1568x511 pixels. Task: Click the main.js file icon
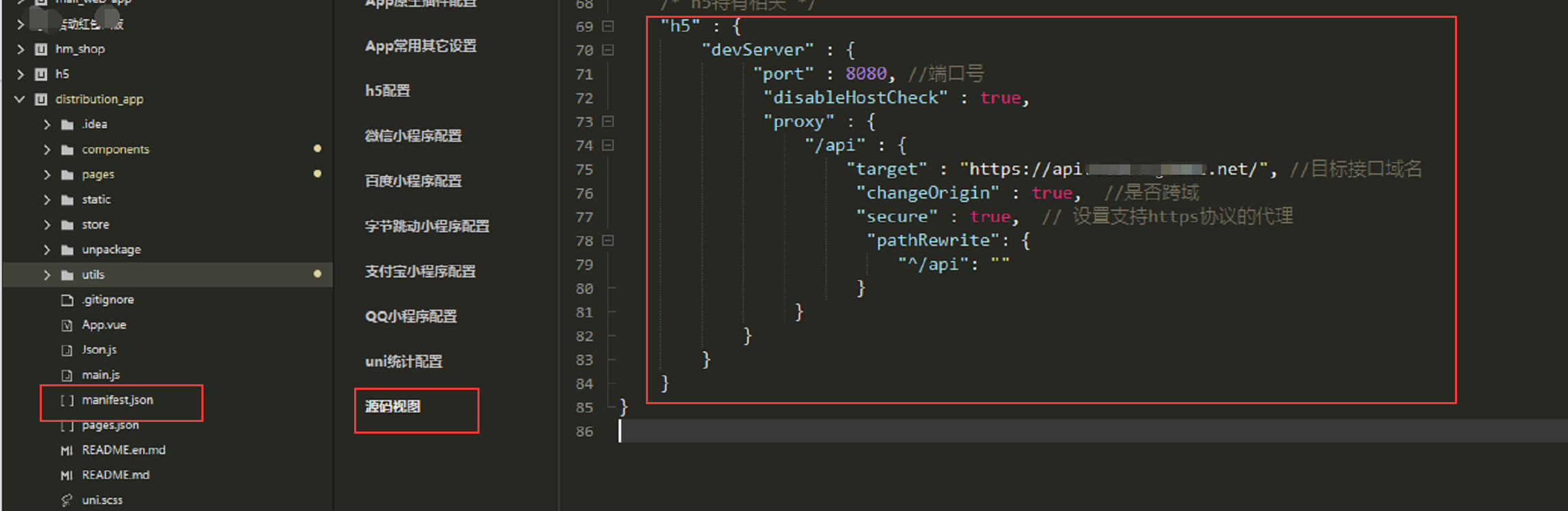click(x=67, y=375)
